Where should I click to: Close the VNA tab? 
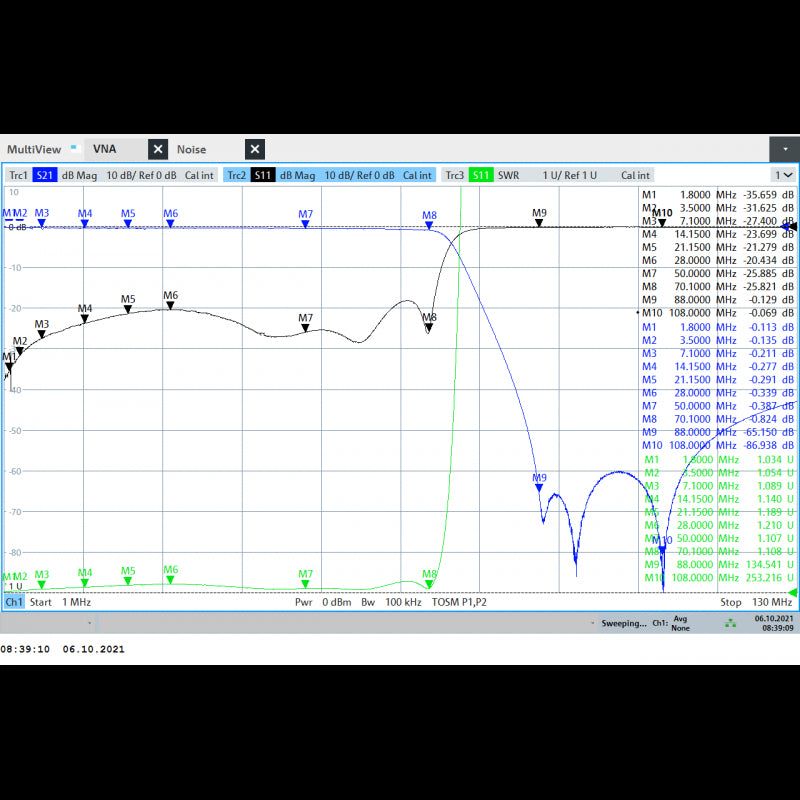coord(158,149)
